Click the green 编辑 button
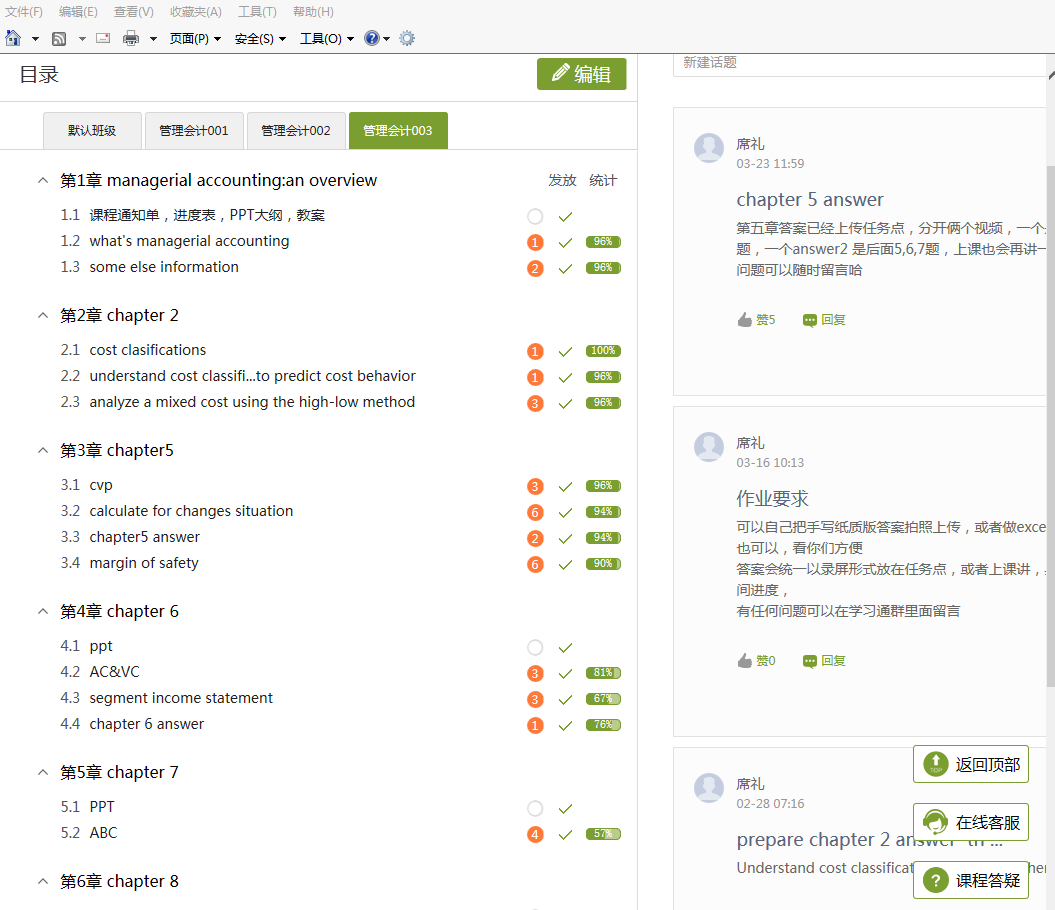This screenshot has height=910, width=1055. tap(581, 74)
